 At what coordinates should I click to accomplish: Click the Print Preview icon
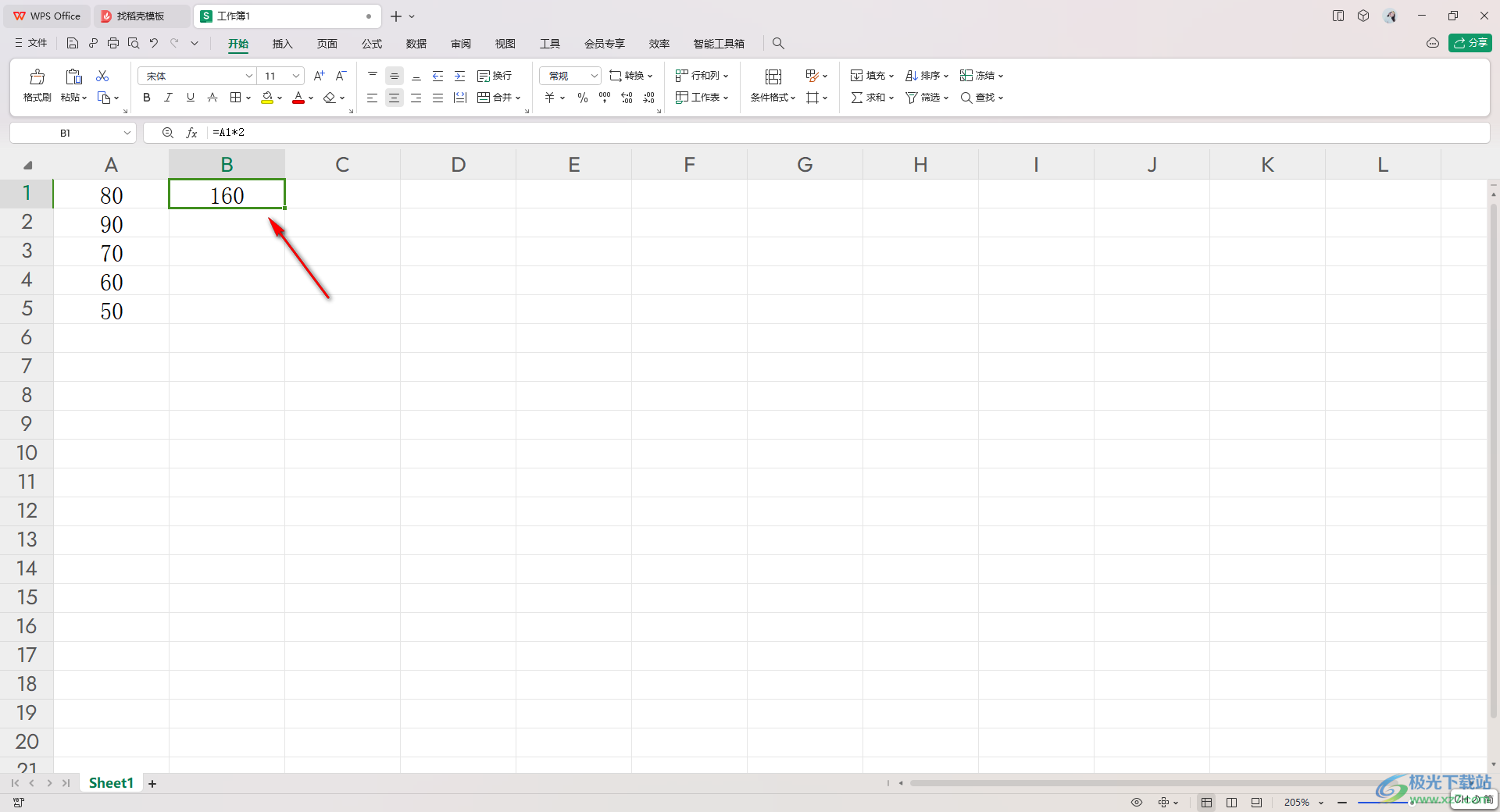point(134,43)
